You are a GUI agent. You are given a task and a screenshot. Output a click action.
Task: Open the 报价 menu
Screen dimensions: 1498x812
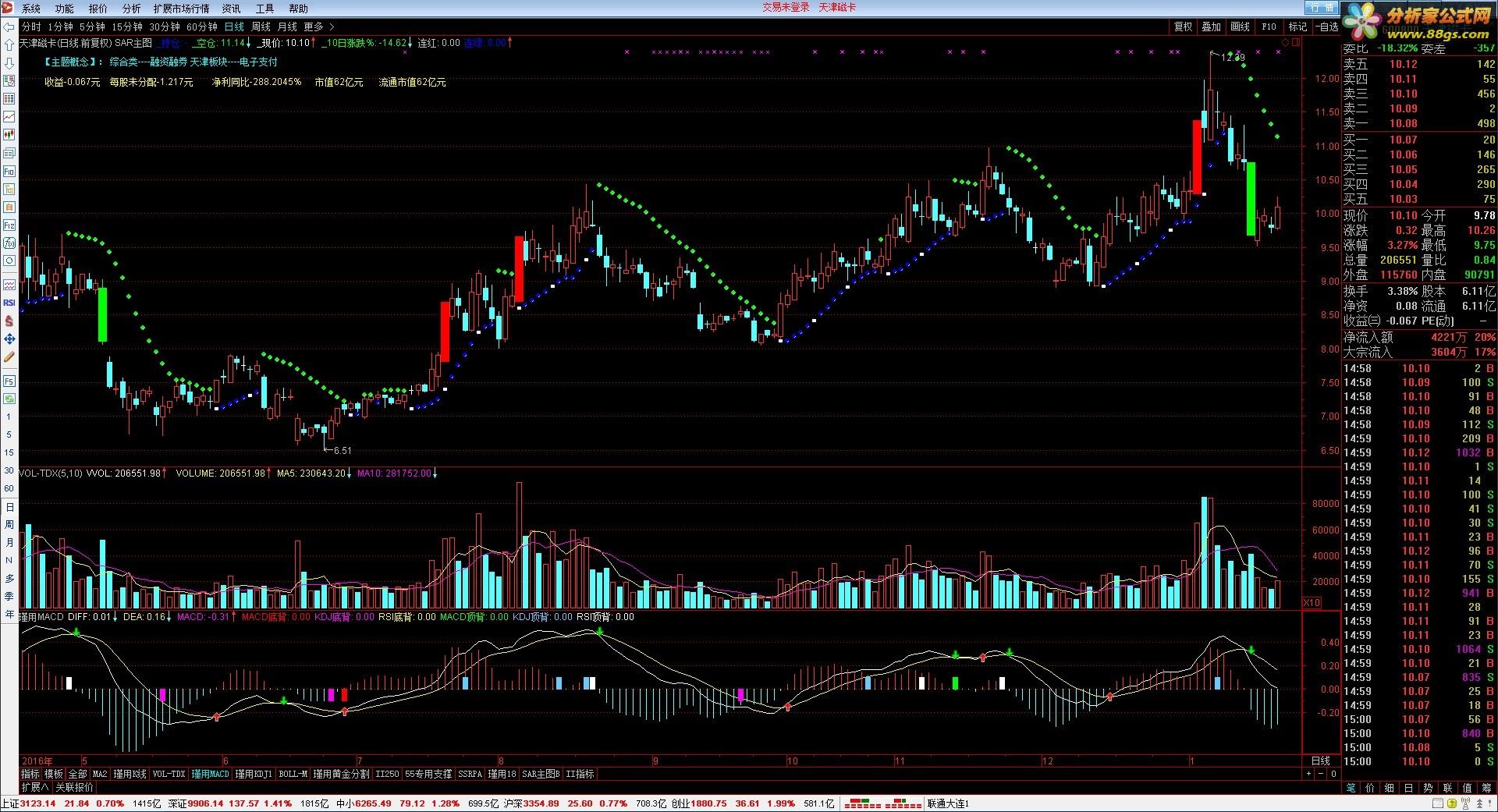(x=98, y=9)
